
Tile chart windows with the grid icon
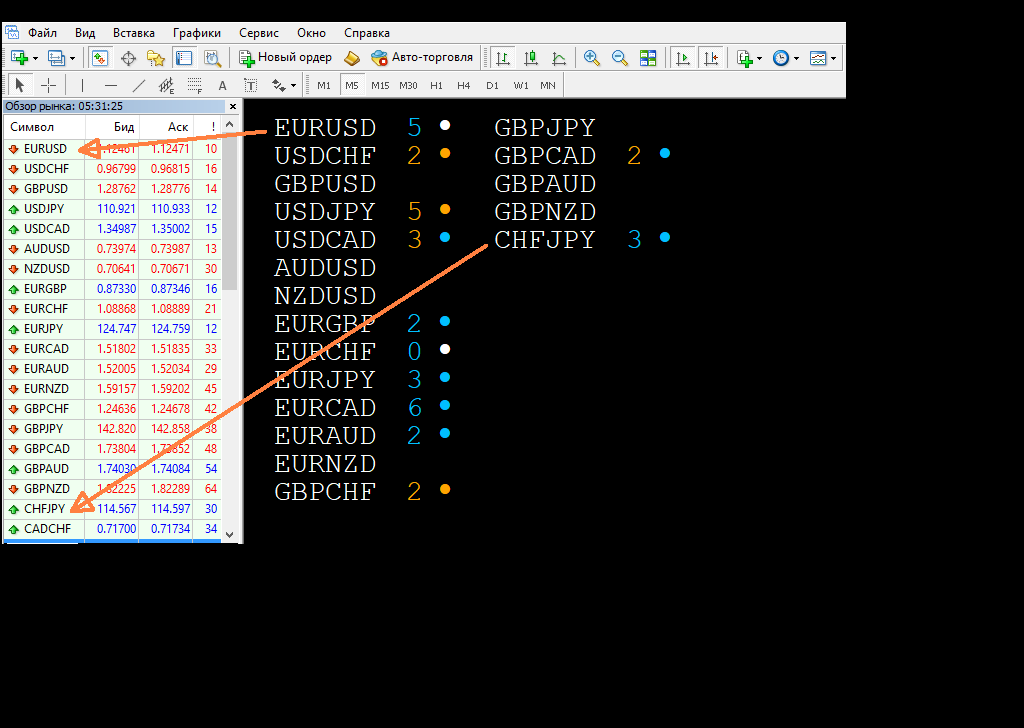[648, 58]
